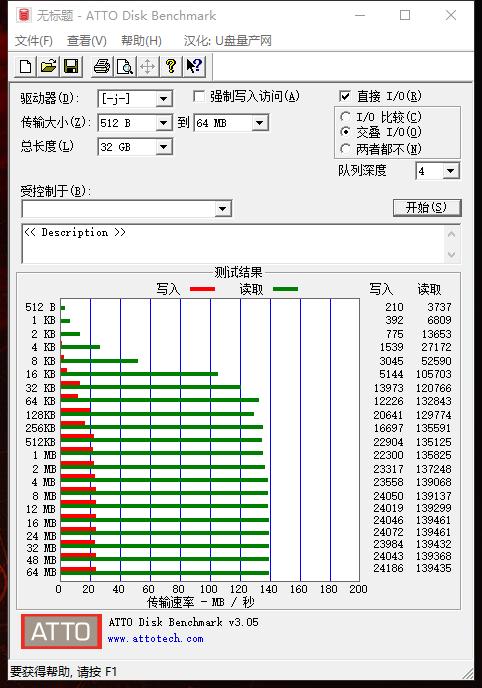The width and height of the screenshot is (482, 688).
Task: Click the write value 210
Action: point(394,307)
